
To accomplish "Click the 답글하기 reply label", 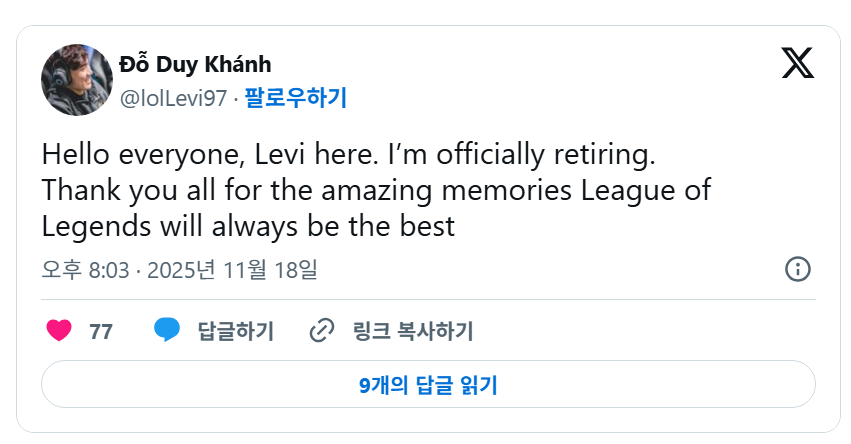I will tap(235, 331).
